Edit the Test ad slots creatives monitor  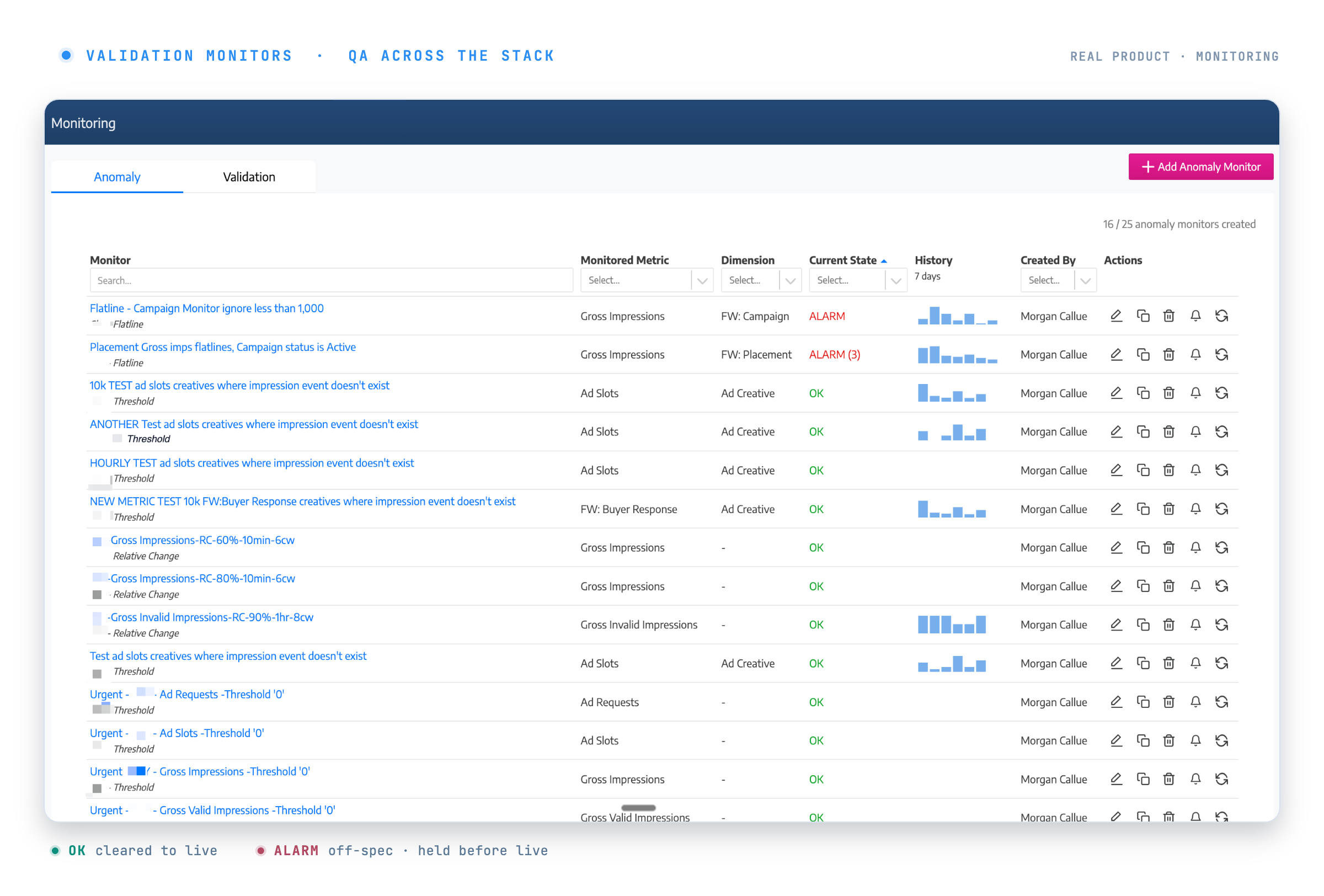1116,664
